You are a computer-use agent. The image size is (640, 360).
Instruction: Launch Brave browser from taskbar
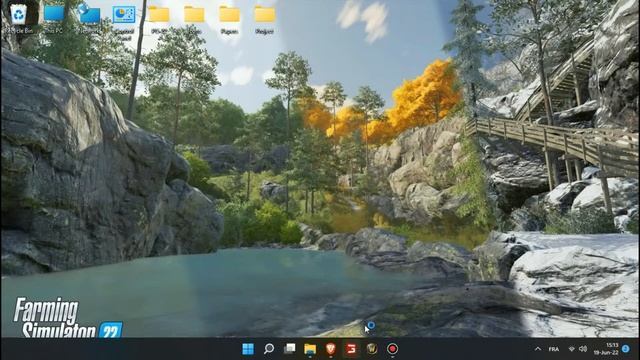pos(331,349)
